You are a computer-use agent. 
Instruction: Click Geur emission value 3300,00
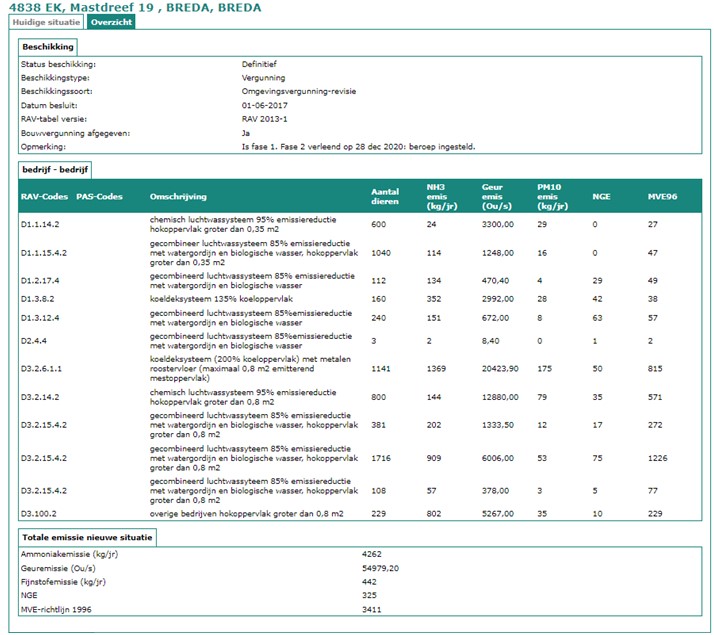[x=498, y=224]
